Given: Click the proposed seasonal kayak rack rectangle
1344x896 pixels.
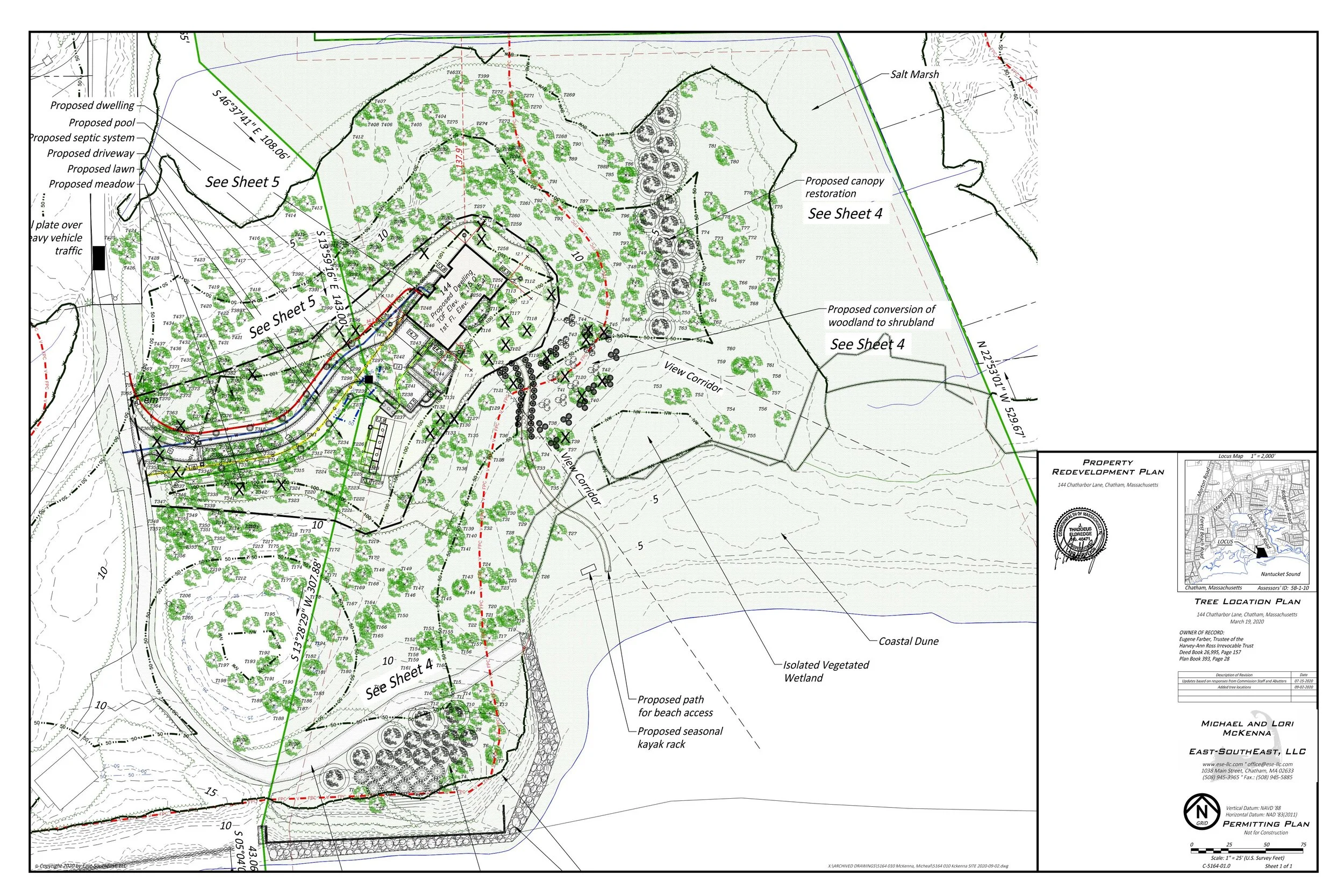Looking at the screenshot, I should (x=588, y=570).
